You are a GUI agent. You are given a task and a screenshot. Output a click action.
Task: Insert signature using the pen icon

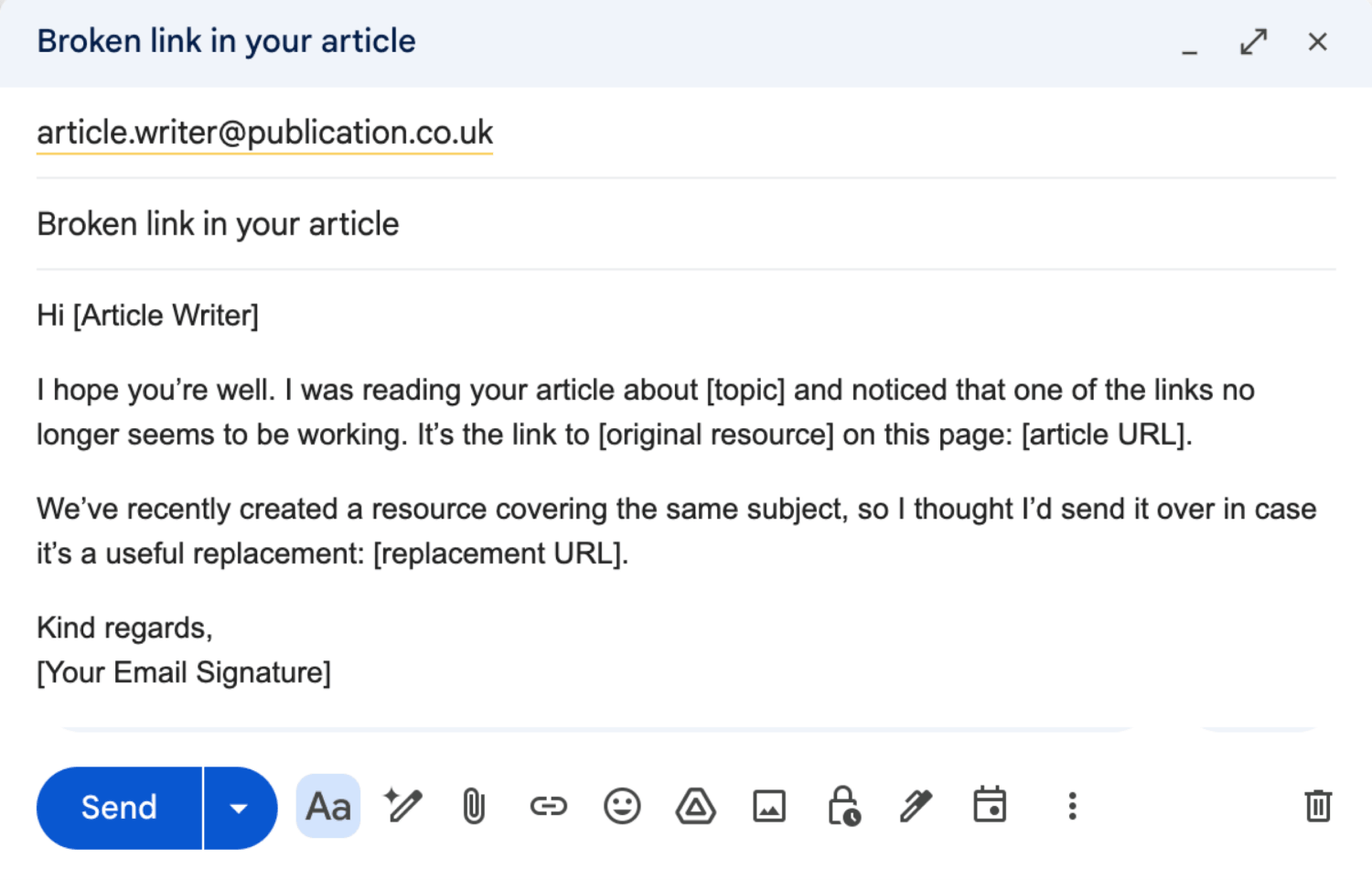pyautogui.click(x=916, y=806)
